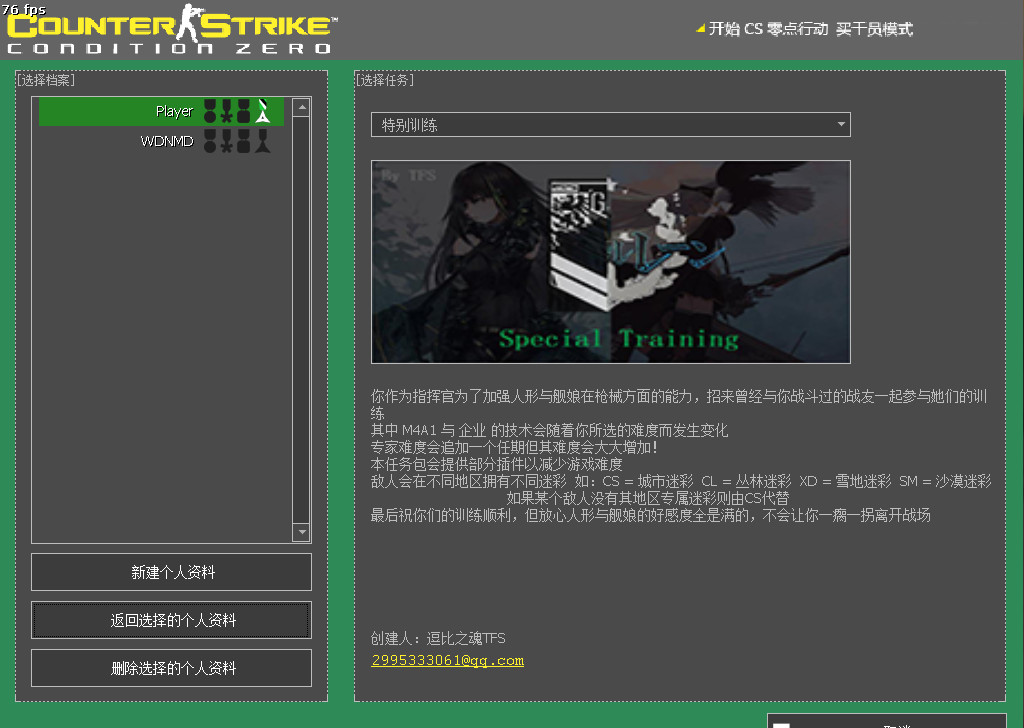
Task: Click the 开始 CS 零点行动 header title
Action: coord(811,29)
